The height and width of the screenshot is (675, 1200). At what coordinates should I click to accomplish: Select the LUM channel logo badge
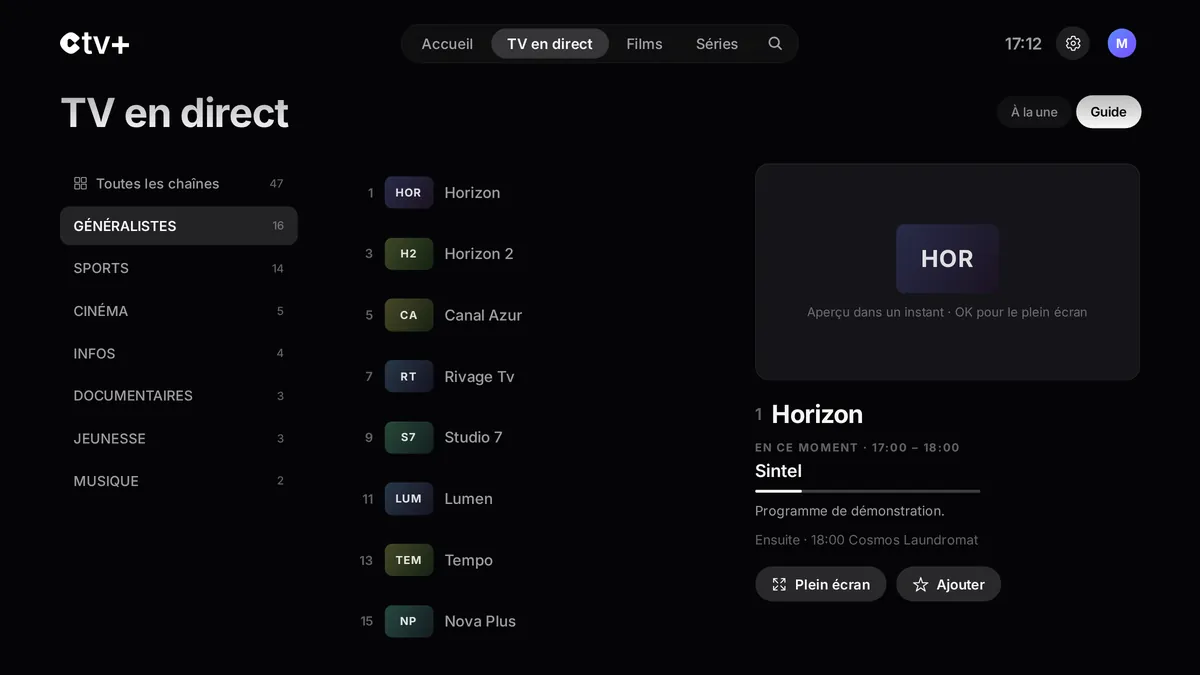[x=409, y=499]
